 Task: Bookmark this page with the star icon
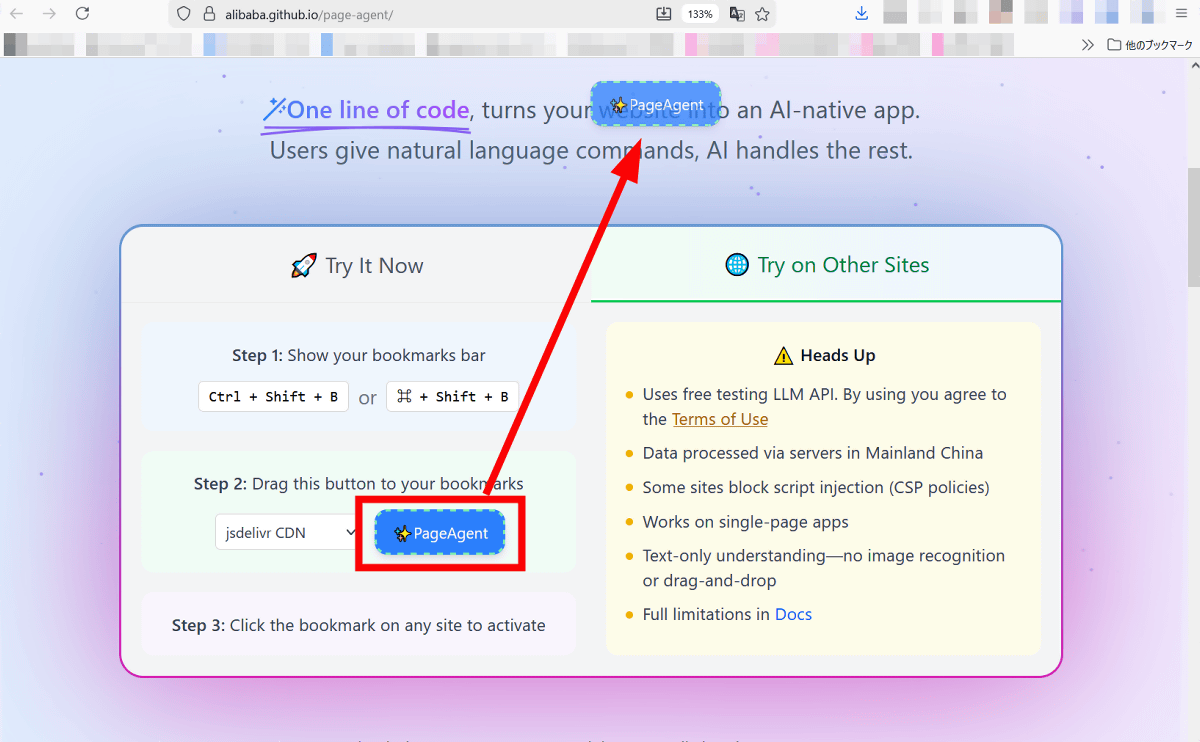(763, 14)
